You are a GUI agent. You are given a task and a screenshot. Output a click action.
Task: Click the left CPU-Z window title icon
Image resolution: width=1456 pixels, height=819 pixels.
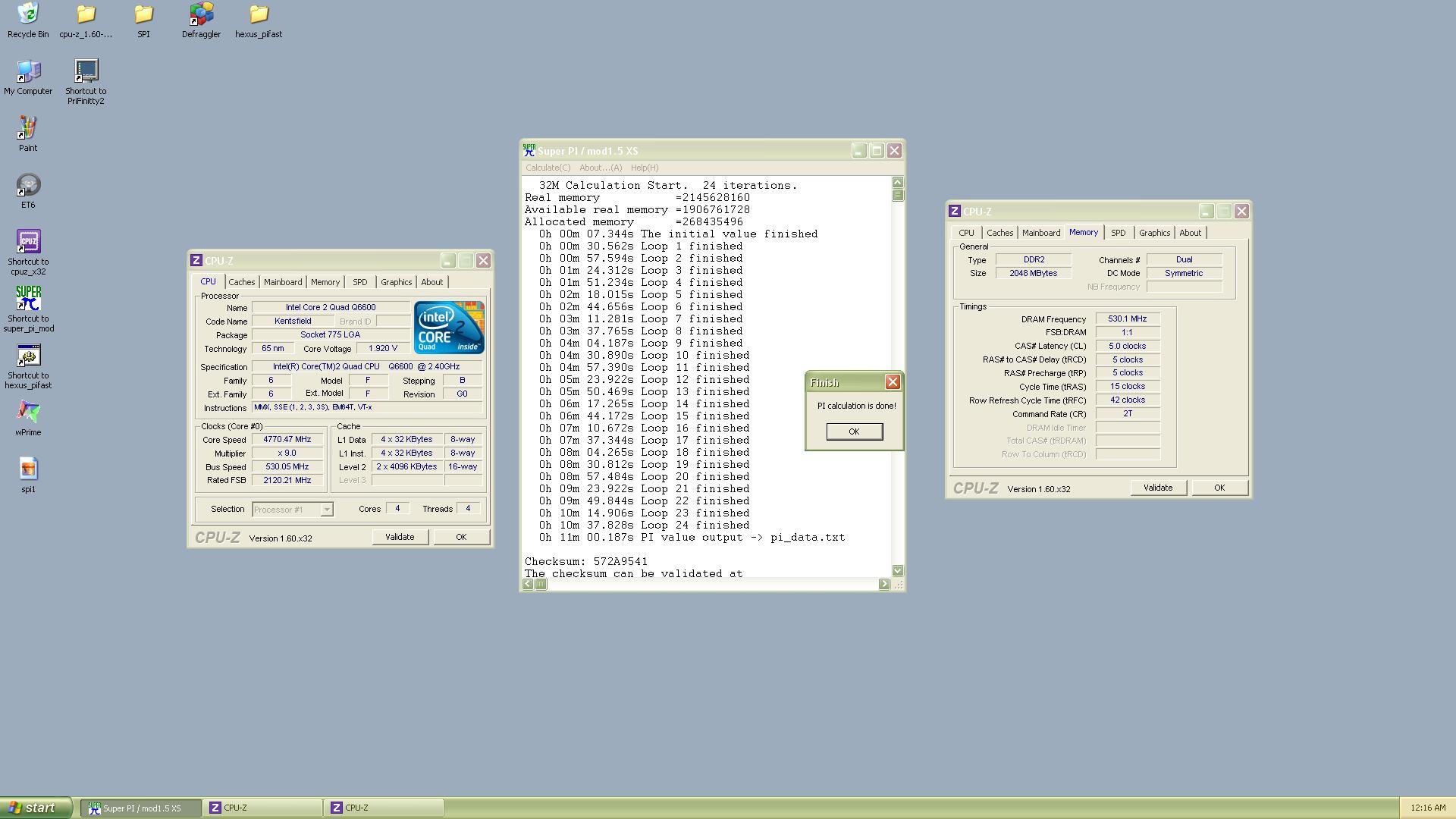tap(196, 260)
